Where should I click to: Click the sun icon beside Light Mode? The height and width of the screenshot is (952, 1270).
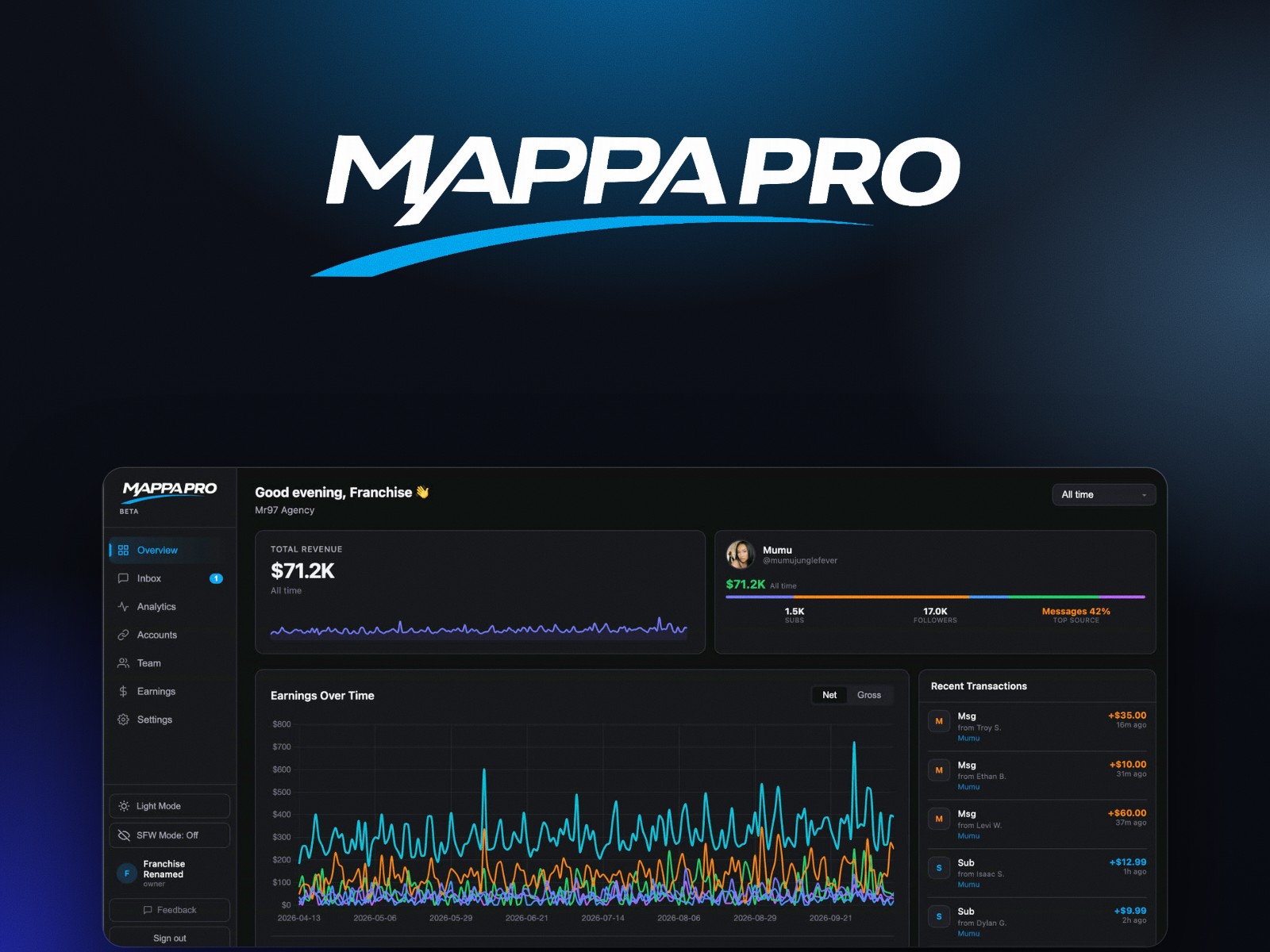coord(124,806)
